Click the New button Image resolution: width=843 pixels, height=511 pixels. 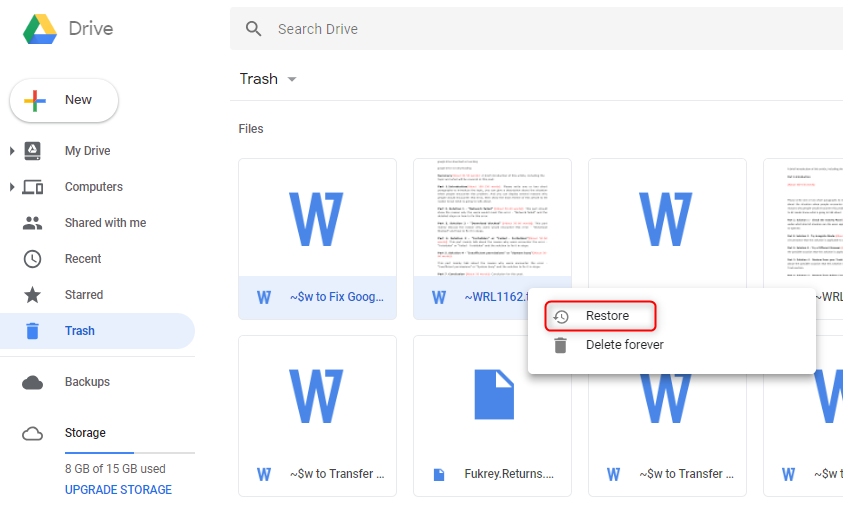tap(64, 100)
